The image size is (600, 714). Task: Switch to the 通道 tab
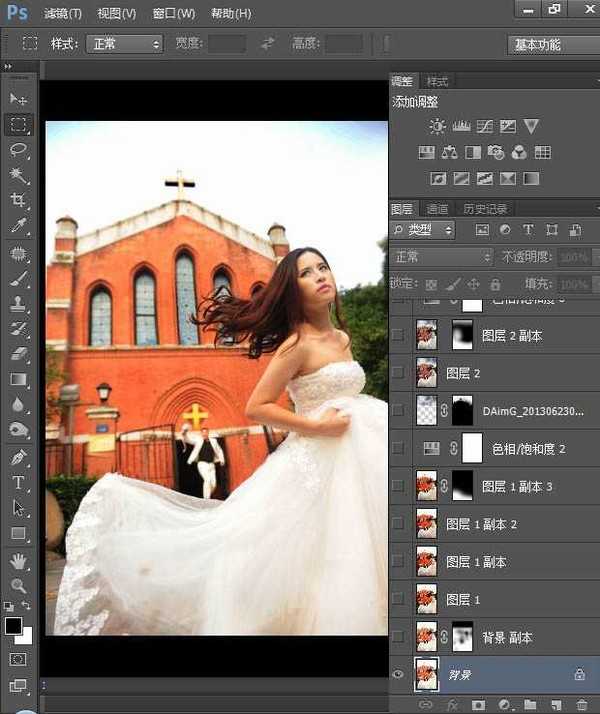point(437,209)
